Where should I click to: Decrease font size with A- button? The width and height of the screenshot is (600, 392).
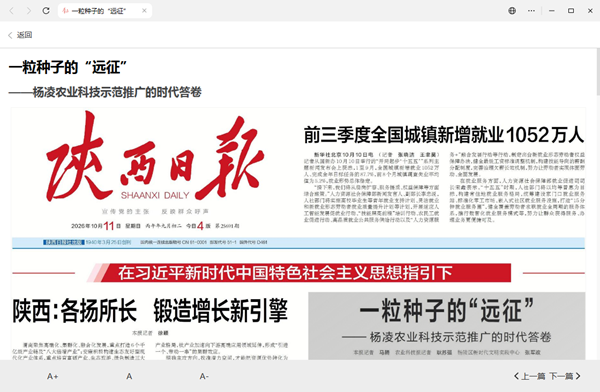click(204, 376)
